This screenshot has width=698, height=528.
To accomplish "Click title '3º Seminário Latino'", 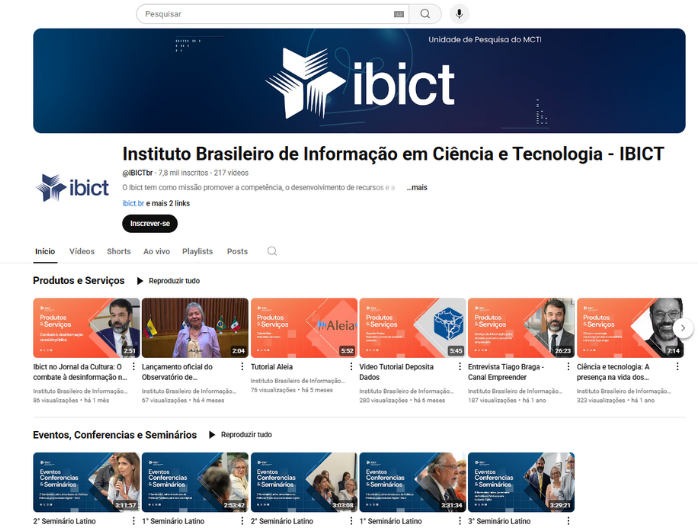I will pos(499,521).
